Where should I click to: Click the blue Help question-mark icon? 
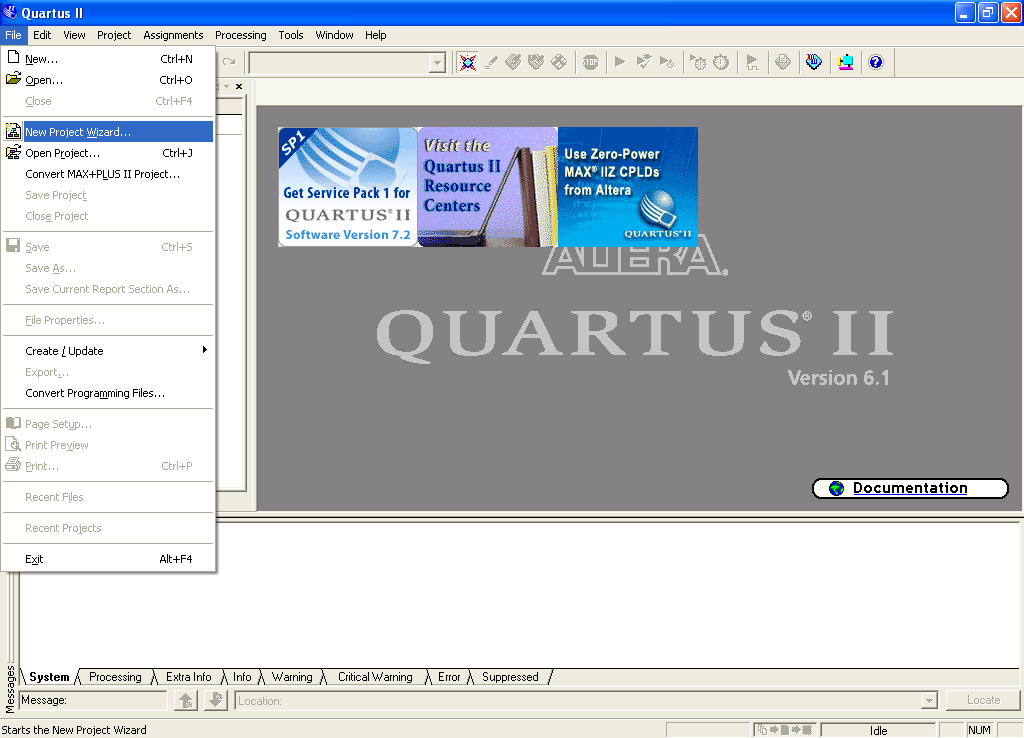[x=876, y=62]
